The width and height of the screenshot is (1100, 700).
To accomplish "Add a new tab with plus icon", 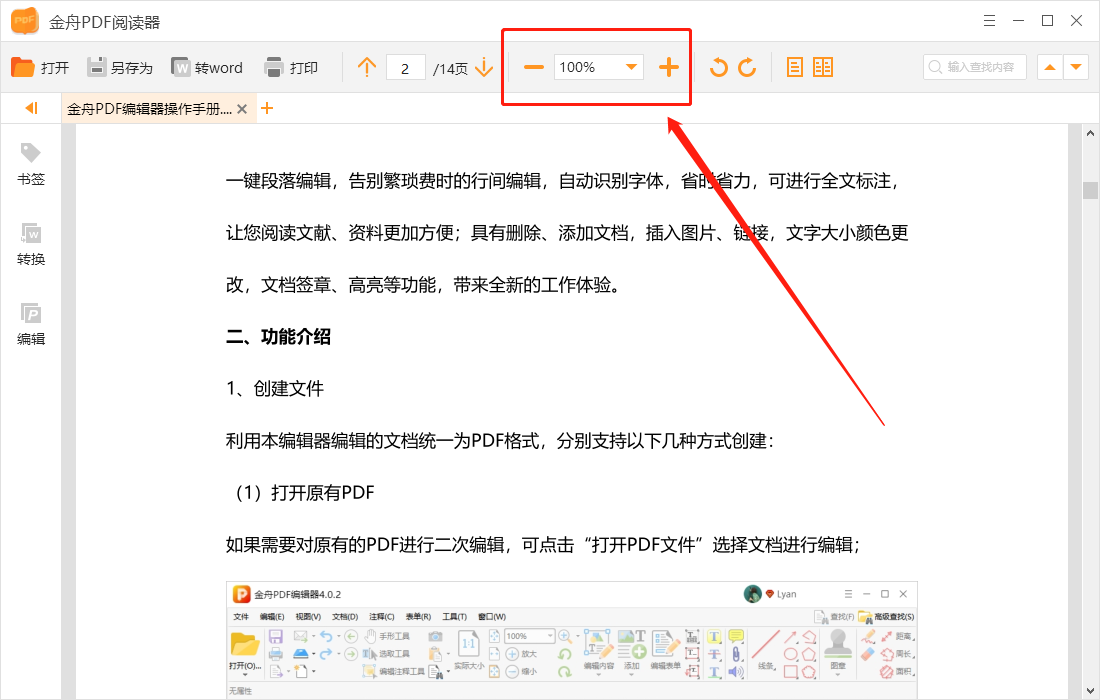I will pos(267,108).
